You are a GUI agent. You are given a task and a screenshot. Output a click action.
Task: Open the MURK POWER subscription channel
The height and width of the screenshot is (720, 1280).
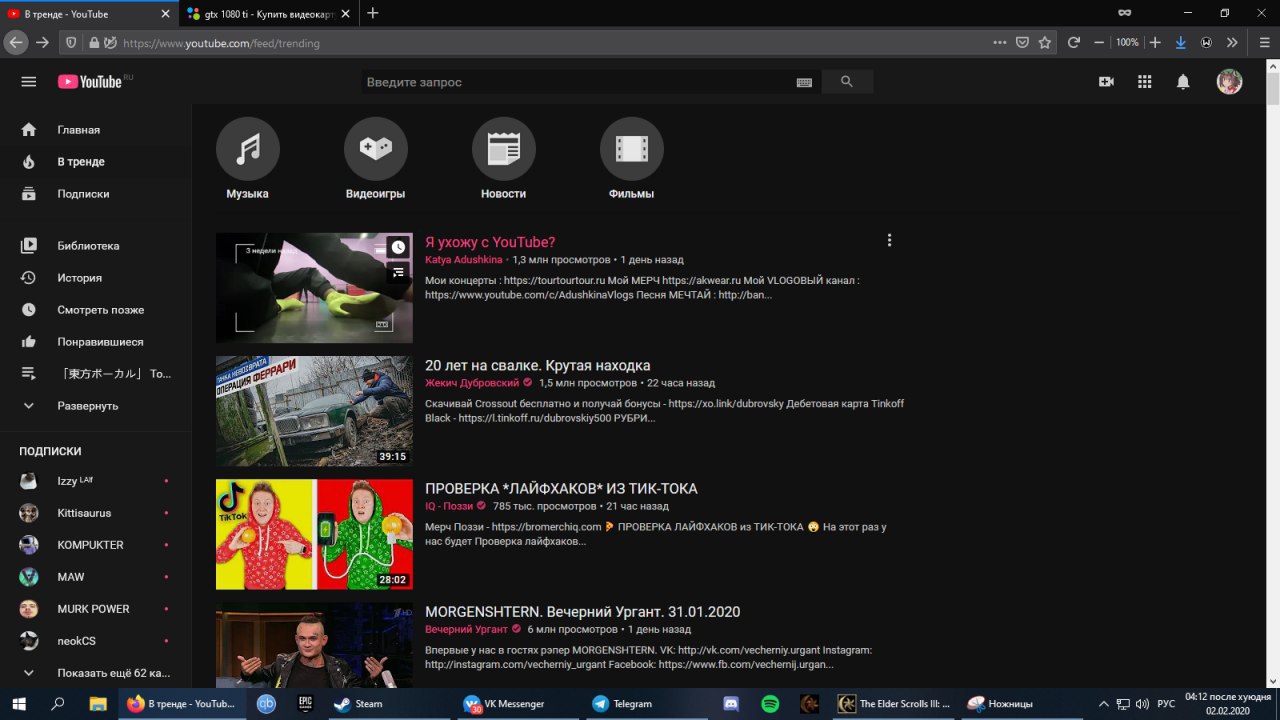(96, 609)
